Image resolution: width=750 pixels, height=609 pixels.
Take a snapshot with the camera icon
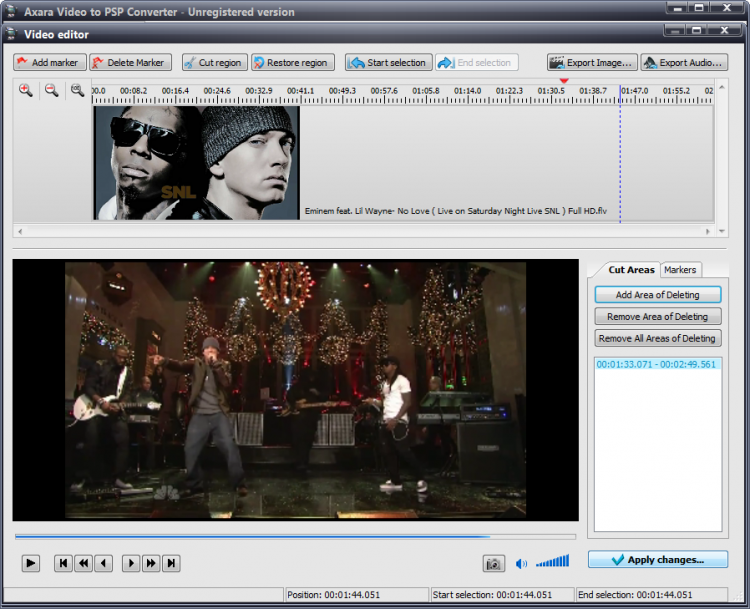click(x=493, y=564)
